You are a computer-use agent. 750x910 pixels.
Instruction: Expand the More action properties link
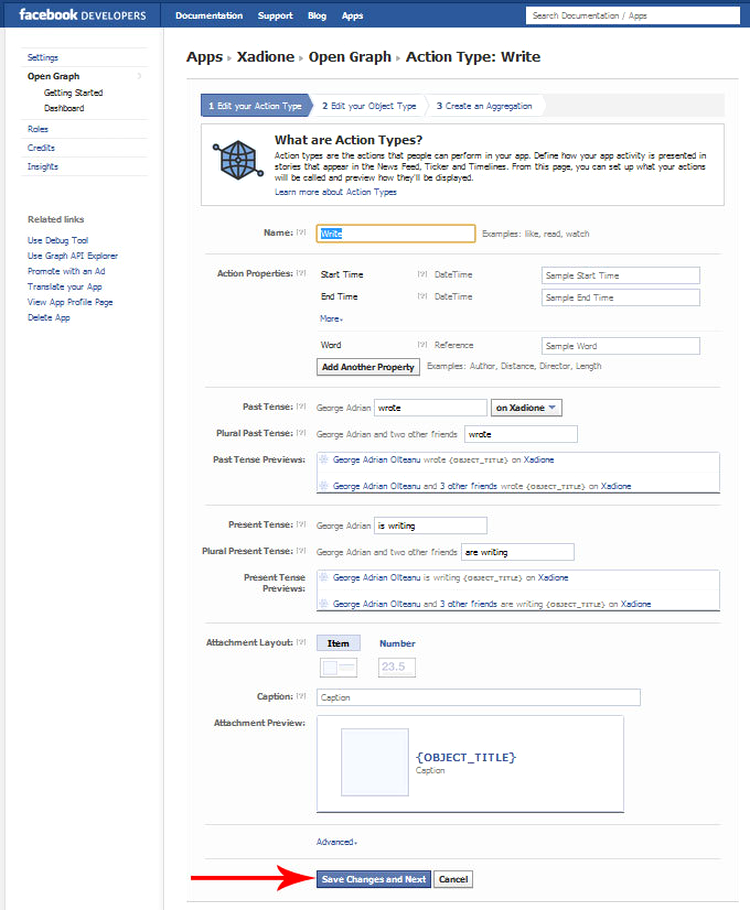pyautogui.click(x=331, y=319)
